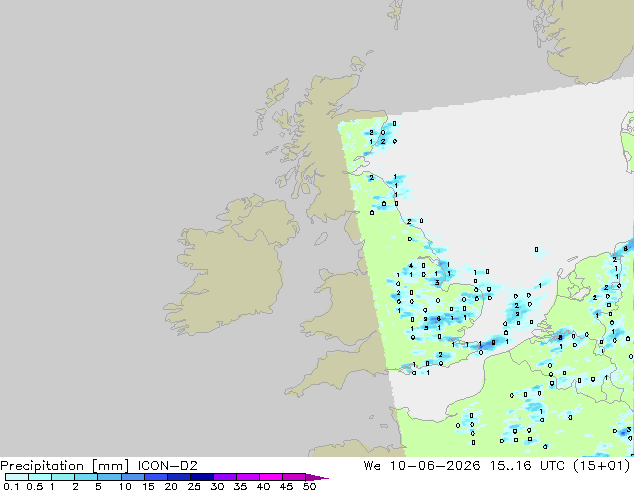Click the Isle of Man outline
The image size is (634, 490).
coord(321,239)
